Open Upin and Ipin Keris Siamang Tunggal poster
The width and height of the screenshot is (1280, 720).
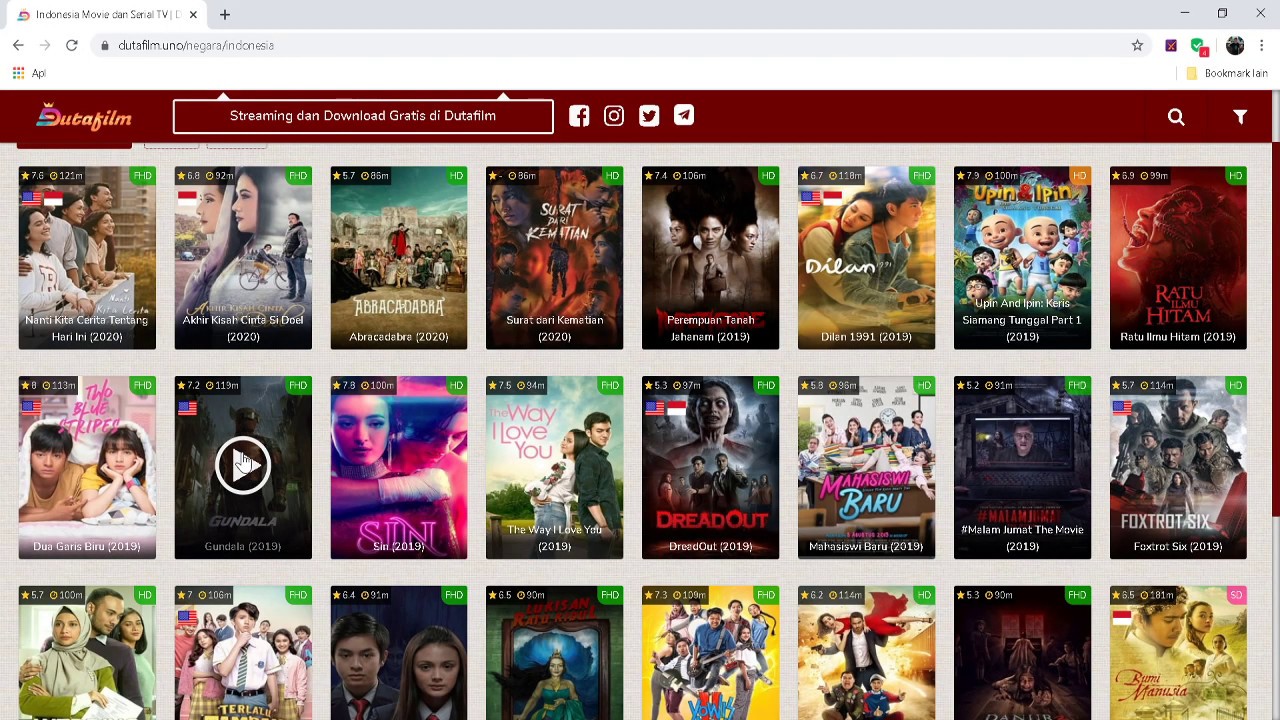(1023, 258)
